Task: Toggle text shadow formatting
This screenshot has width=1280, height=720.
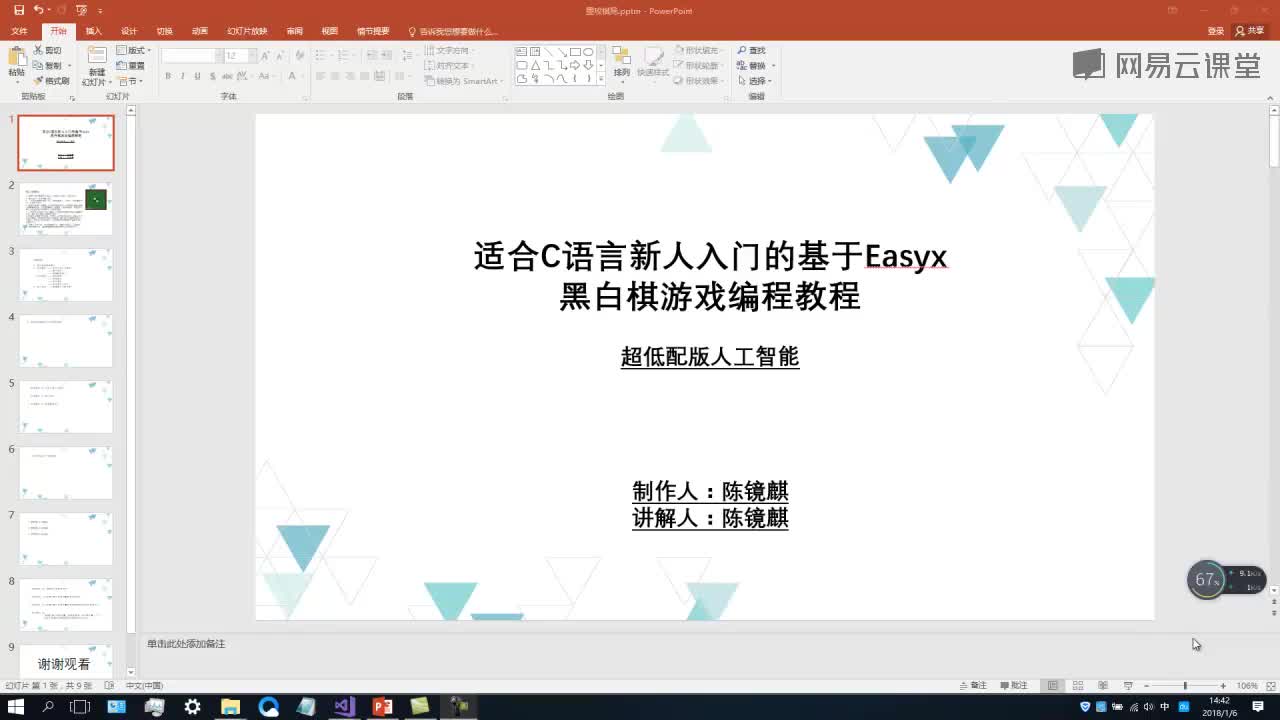Action: [x=212, y=76]
